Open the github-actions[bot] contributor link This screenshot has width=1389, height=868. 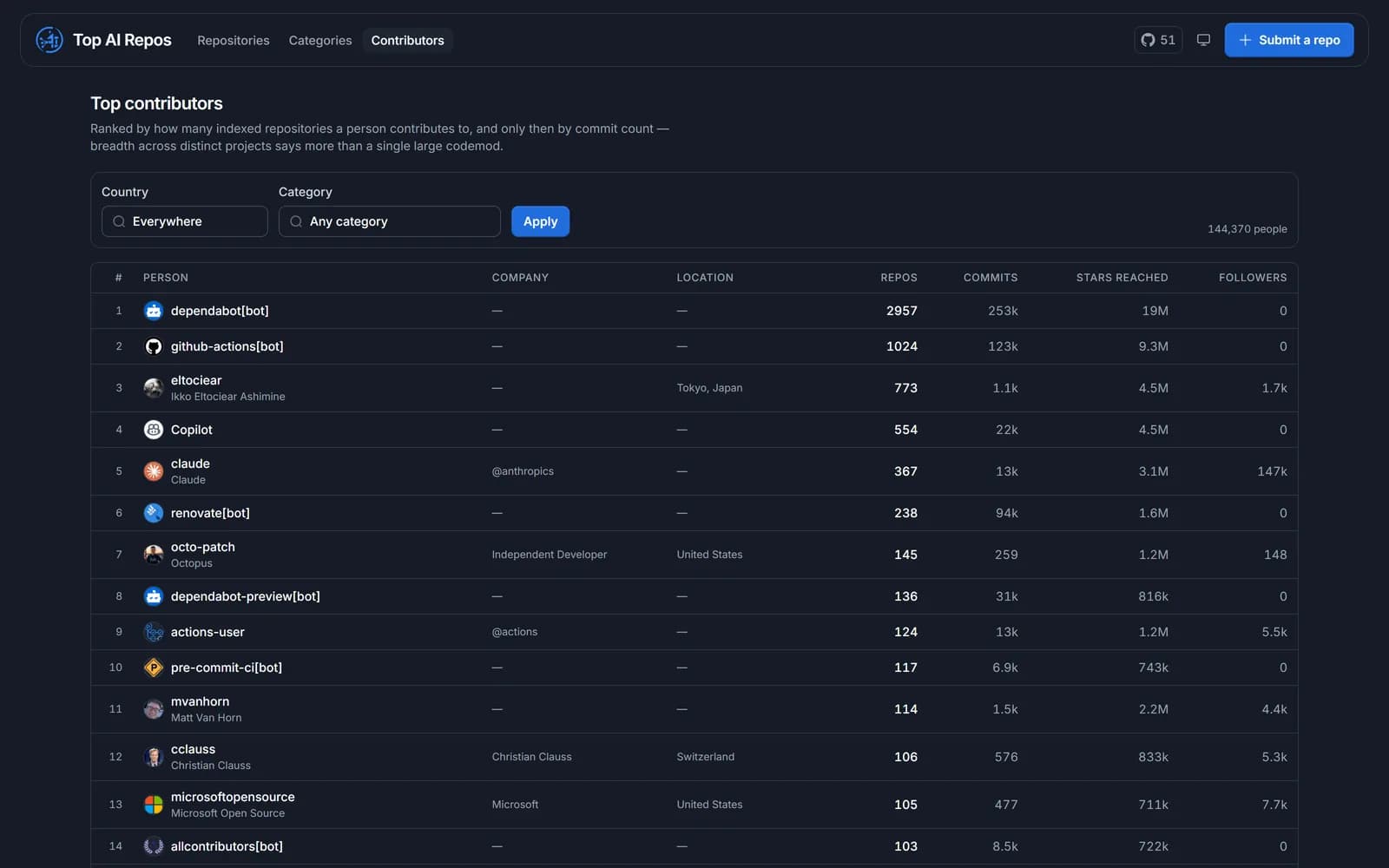(x=227, y=346)
